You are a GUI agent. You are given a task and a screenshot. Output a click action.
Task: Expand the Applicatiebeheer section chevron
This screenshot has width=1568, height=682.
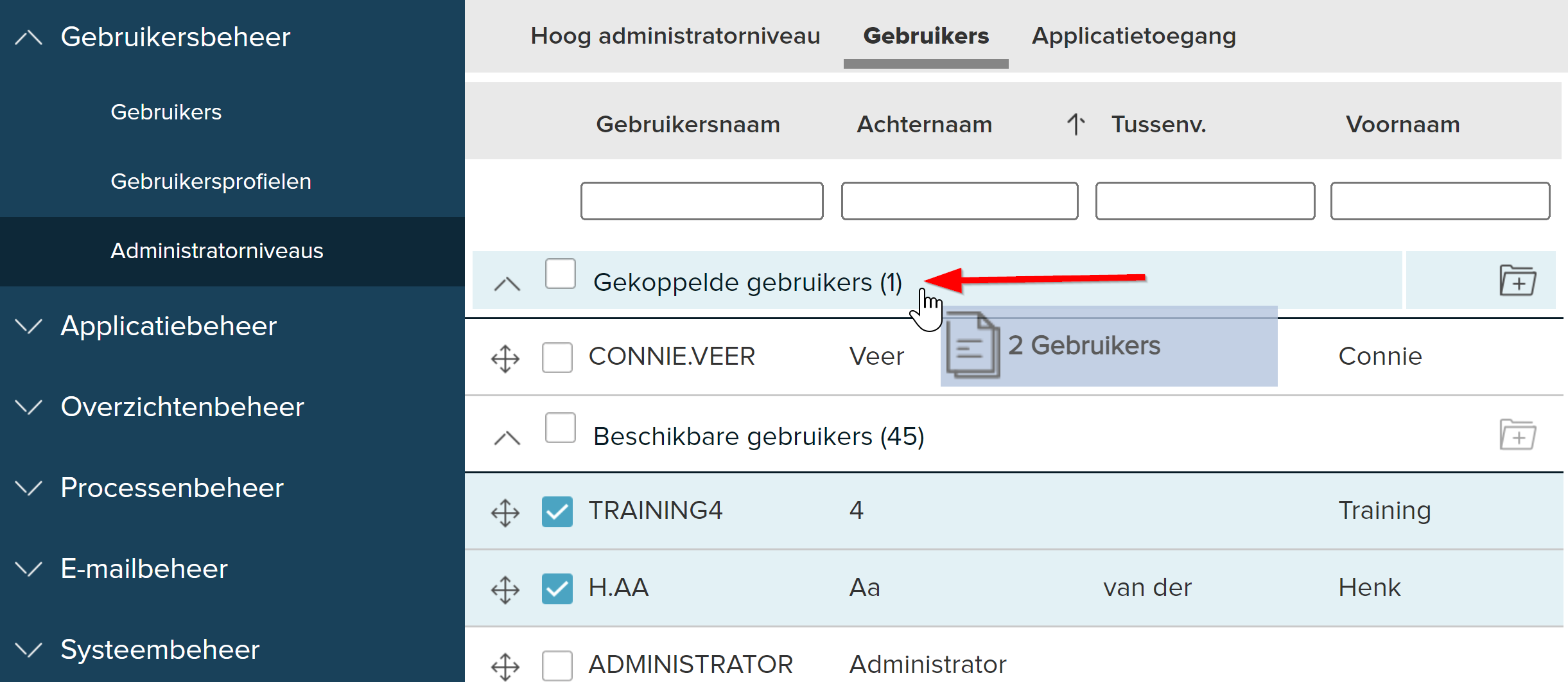tap(28, 326)
